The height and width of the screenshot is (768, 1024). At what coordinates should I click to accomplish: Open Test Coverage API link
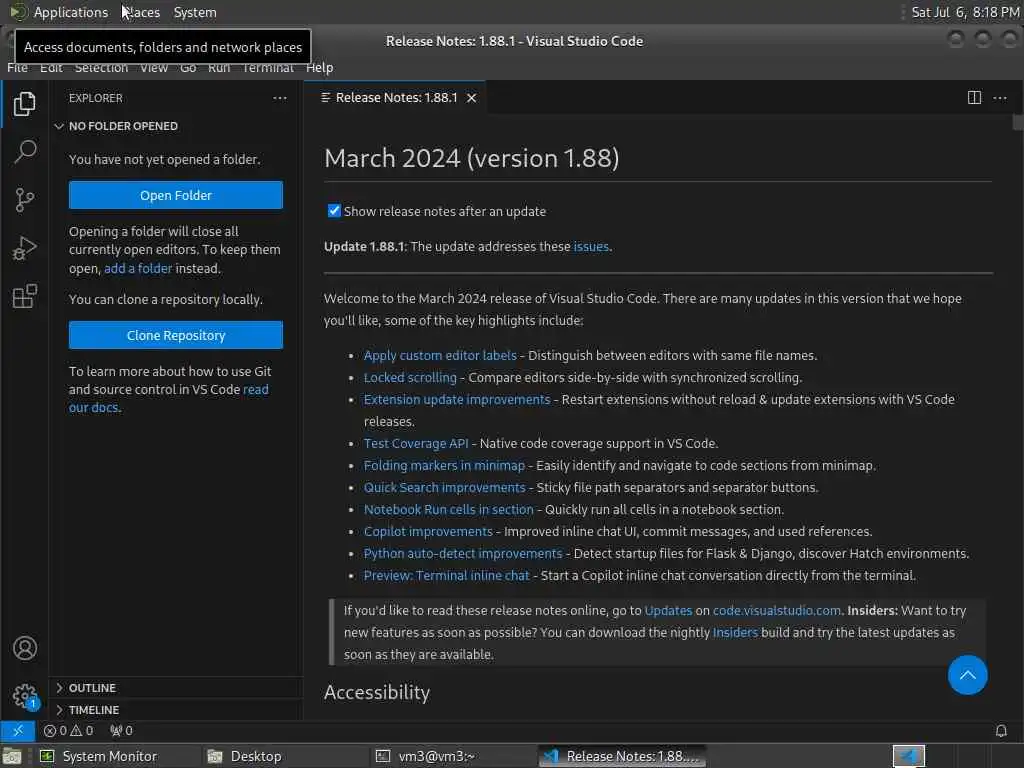pos(416,443)
